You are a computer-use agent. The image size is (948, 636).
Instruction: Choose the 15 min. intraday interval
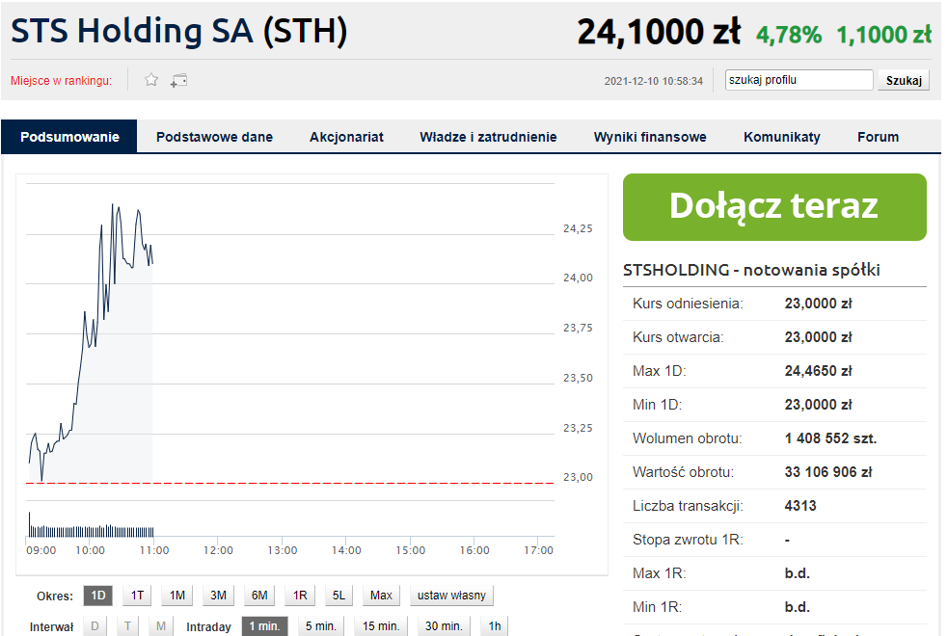tap(381, 626)
